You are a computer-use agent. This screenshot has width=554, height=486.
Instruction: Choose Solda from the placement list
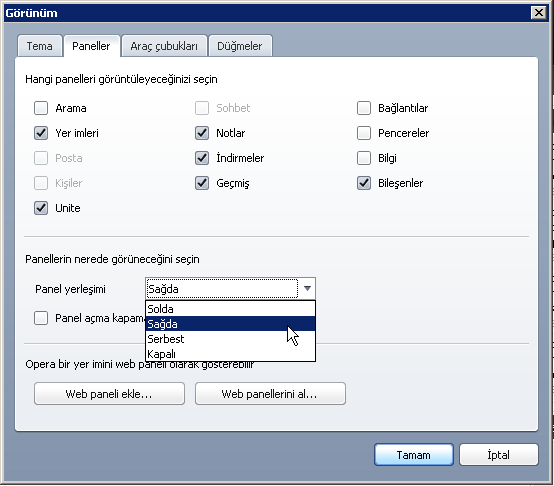(230, 309)
